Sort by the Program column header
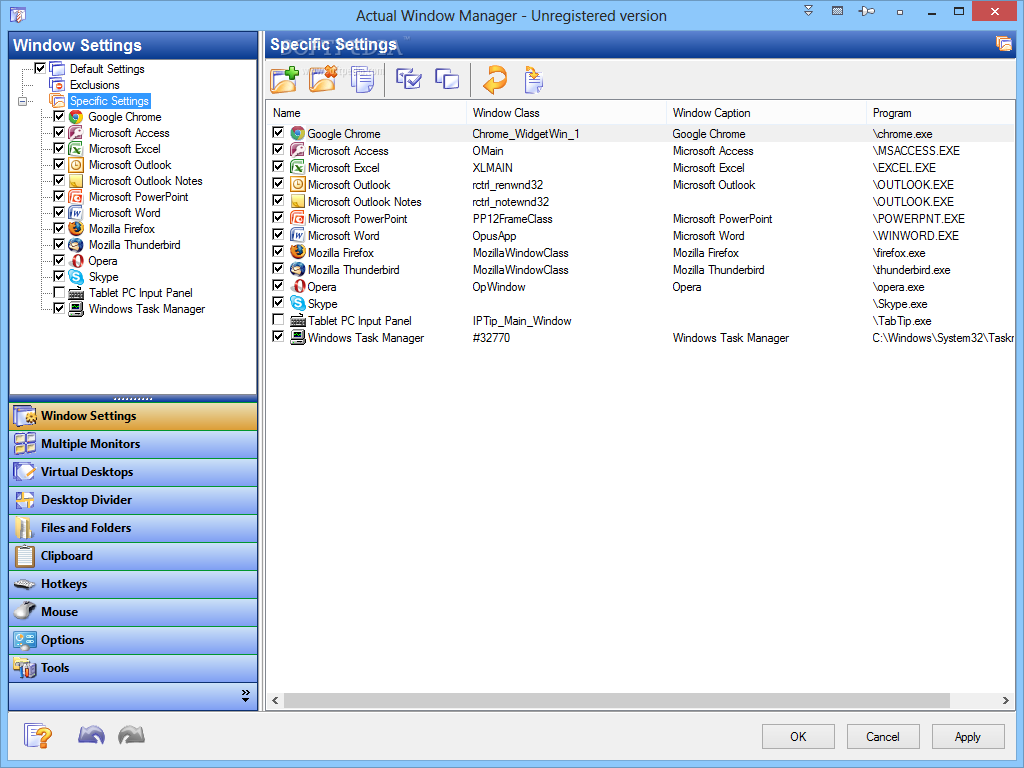Viewport: 1024px width, 768px height. tap(940, 113)
